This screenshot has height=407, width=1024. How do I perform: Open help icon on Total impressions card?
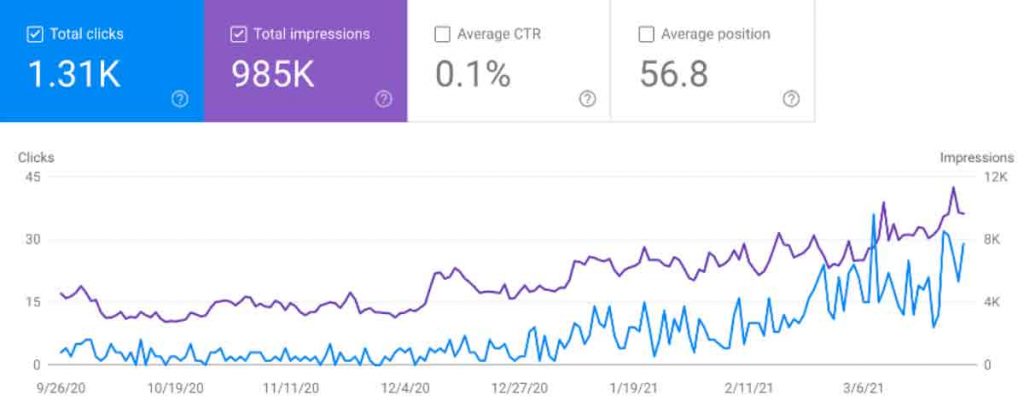coord(383,99)
